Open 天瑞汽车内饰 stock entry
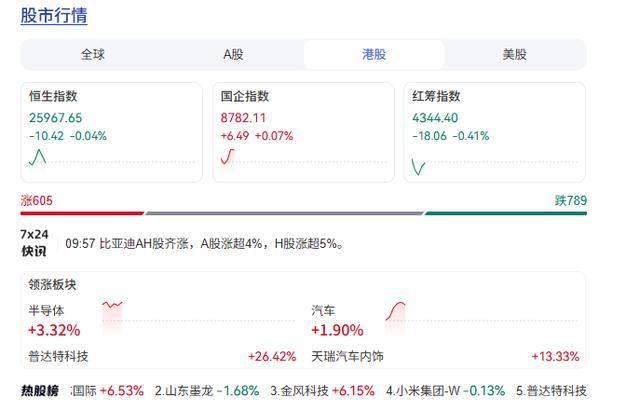The image size is (640, 411). click(347, 356)
